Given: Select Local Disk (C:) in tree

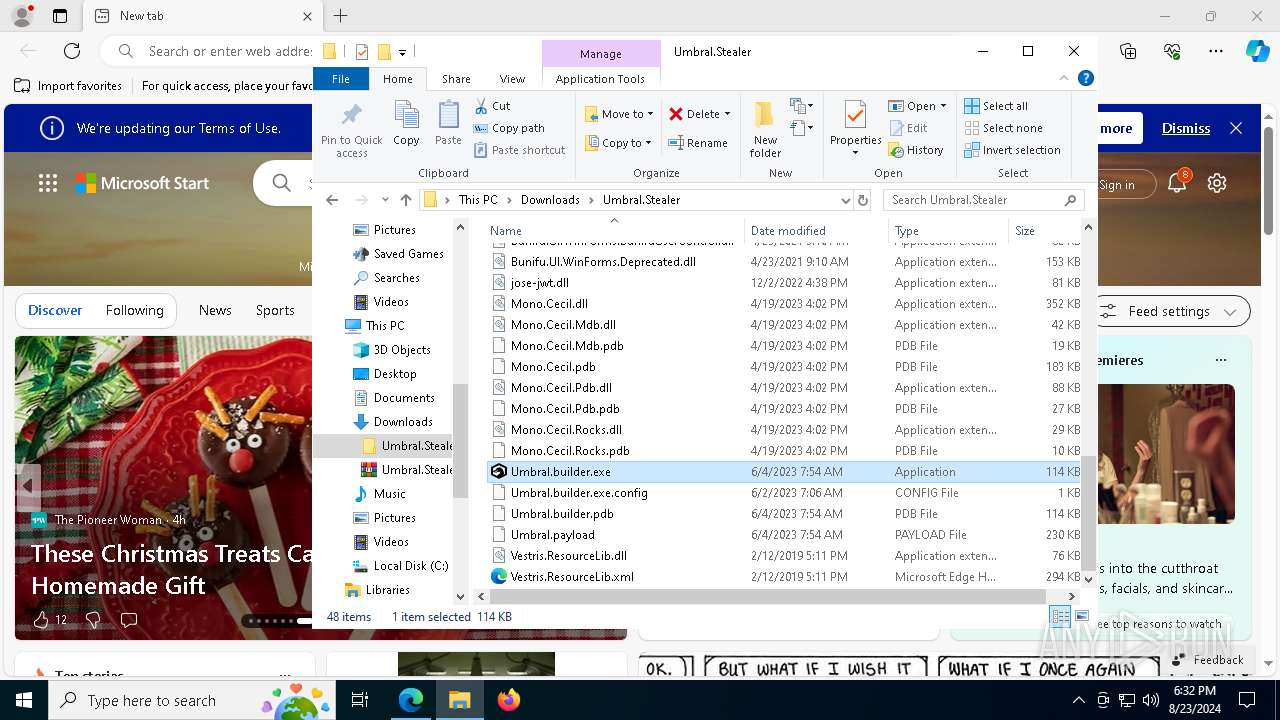Looking at the screenshot, I should pyautogui.click(x=400, y=566).
